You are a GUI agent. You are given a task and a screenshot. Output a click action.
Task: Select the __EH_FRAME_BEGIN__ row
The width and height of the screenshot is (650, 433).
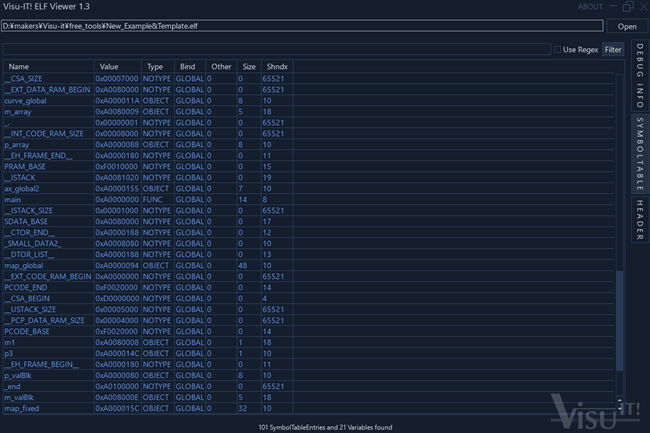point(308,364)
